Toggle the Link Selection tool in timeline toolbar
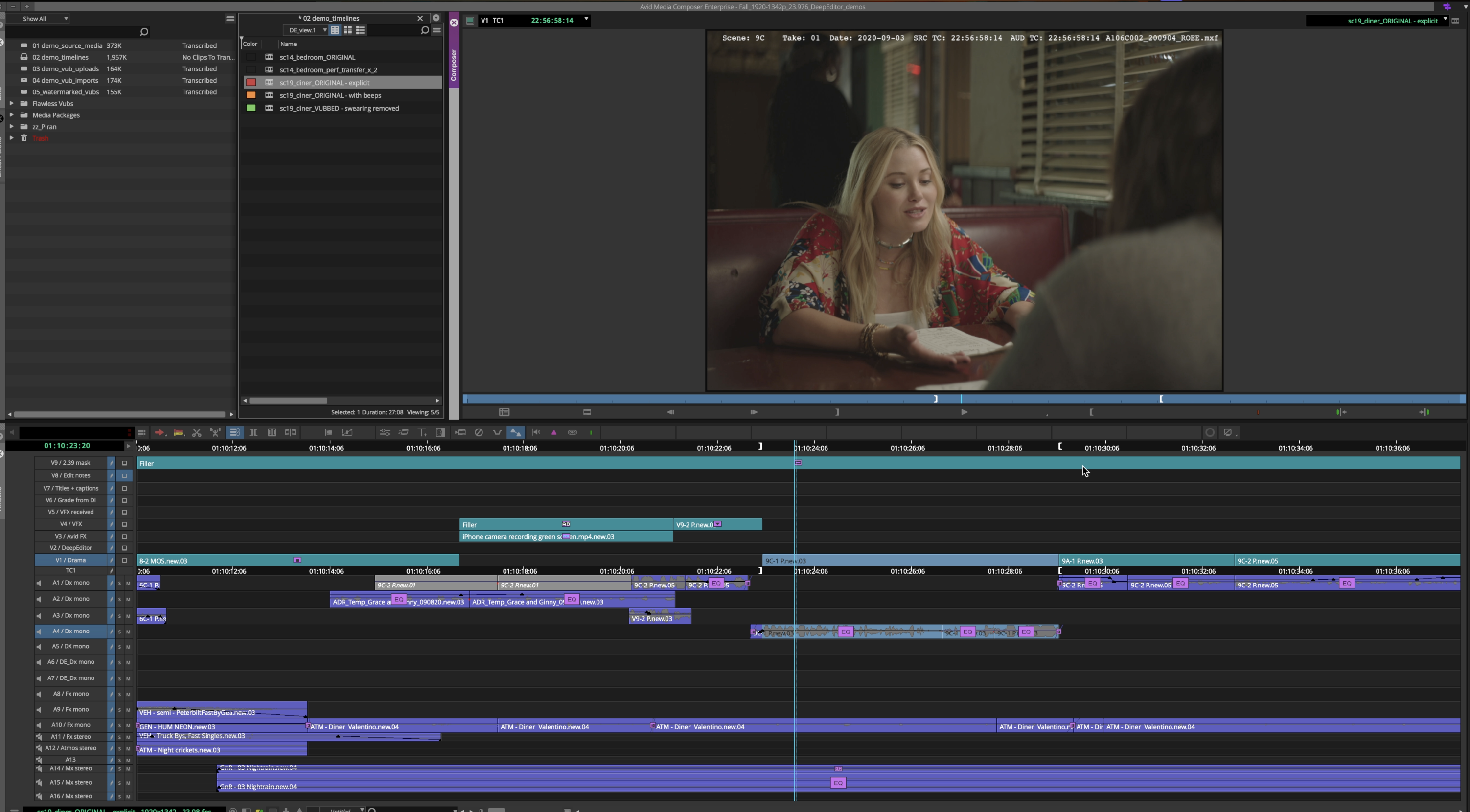The image size is (1470, 812). (x=234, y=432)
